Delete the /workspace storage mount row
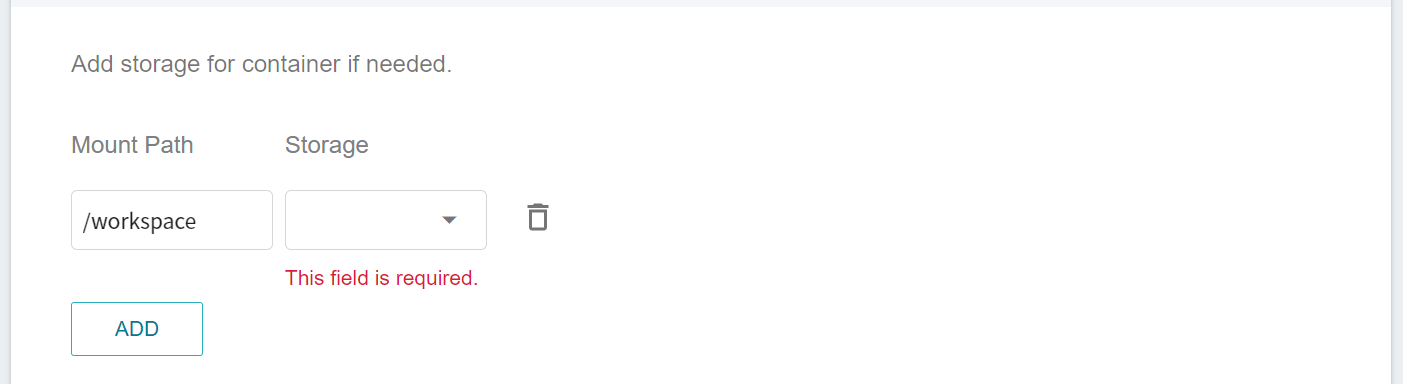The height and width of the screenshot is (384, 1403). [538, 217]
